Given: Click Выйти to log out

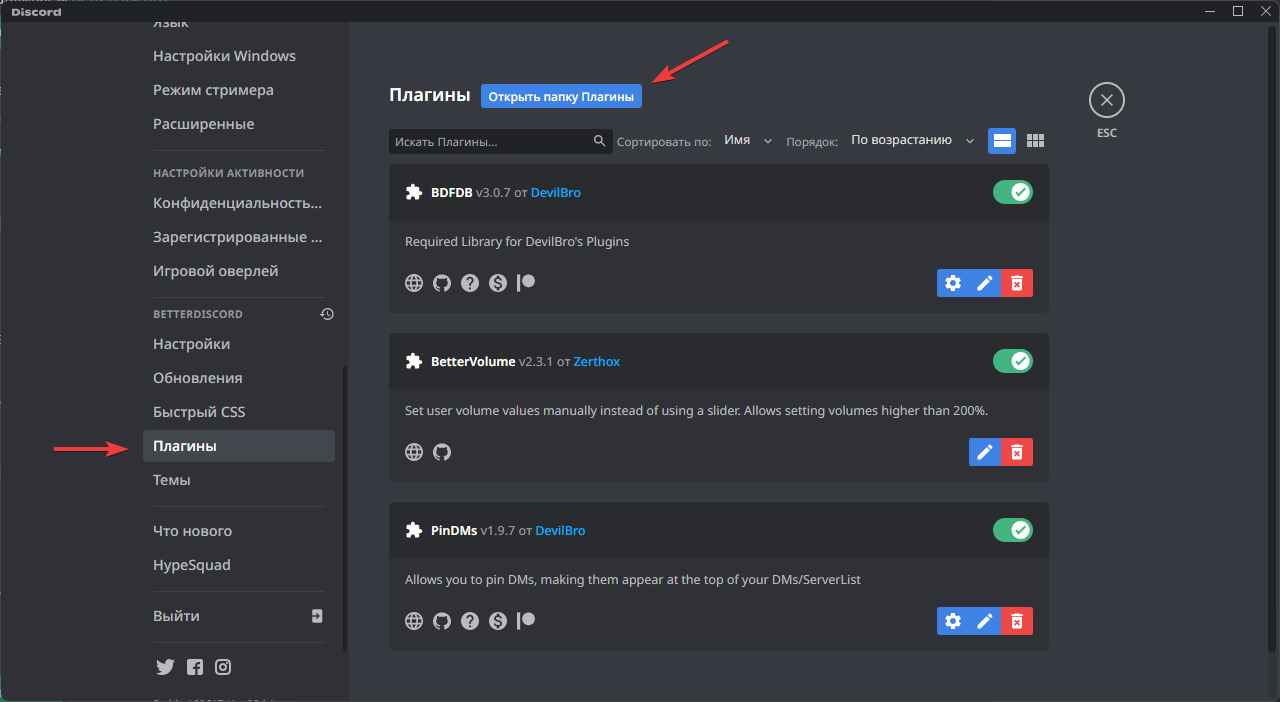Looking at the screenshot, I should coord(239,616).
